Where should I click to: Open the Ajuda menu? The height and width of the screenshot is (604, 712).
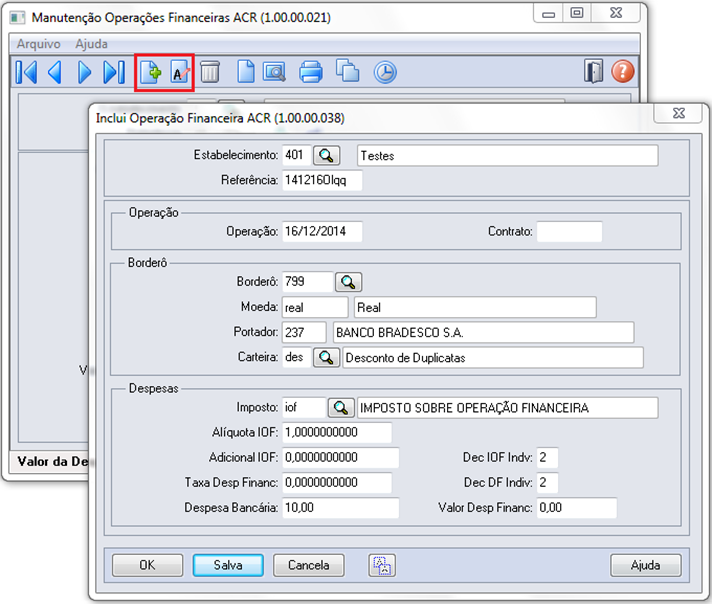(x=91, y=44)
